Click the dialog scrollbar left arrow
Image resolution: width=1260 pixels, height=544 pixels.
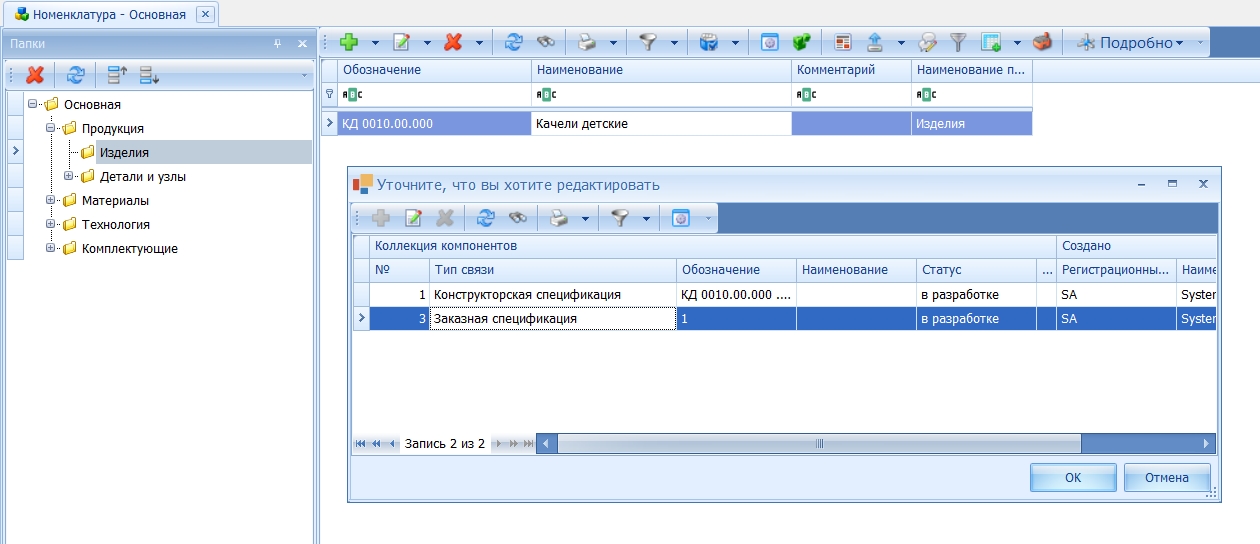tap(546, 443)
